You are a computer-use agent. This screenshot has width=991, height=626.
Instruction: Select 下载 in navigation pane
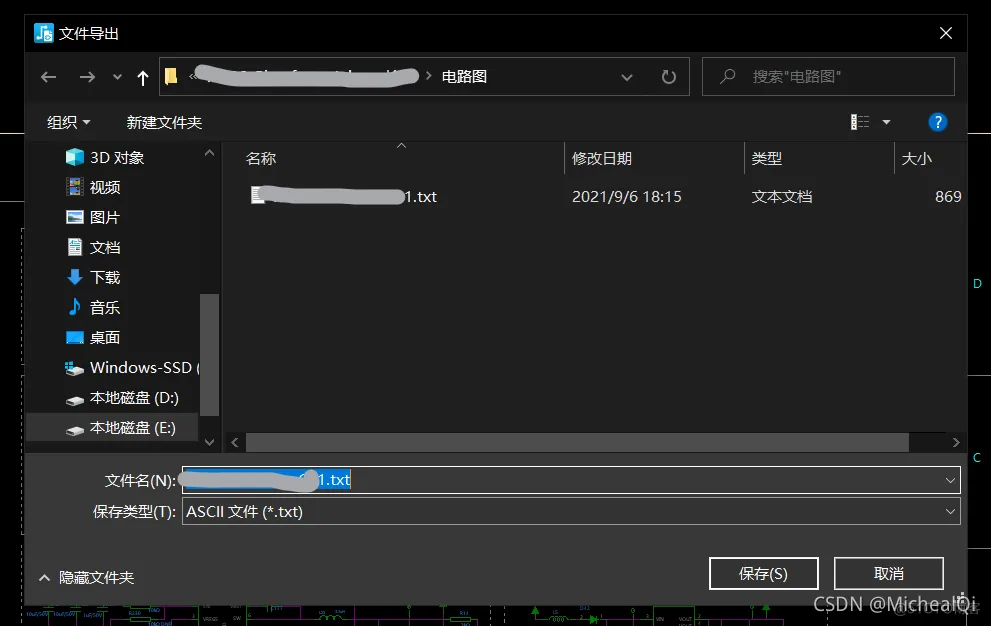tap(93, 277)
